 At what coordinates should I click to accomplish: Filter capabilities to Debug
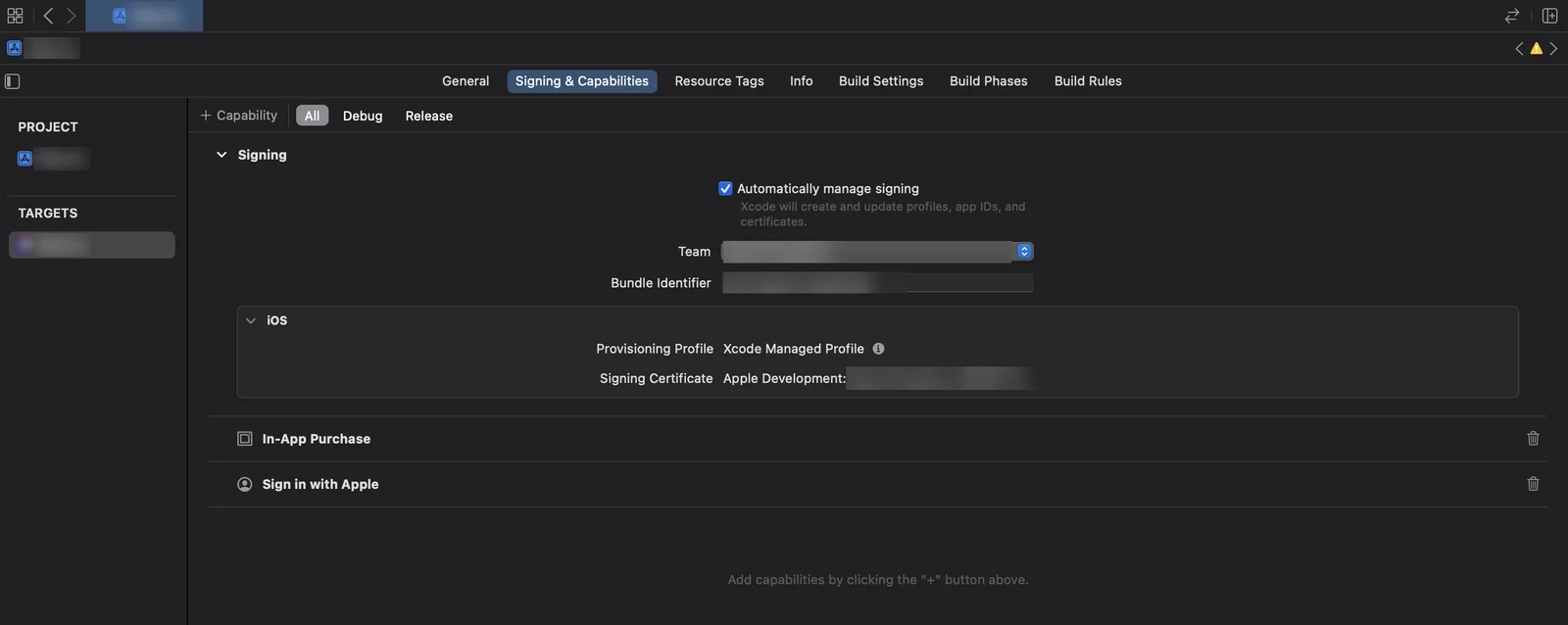point(363,116)
